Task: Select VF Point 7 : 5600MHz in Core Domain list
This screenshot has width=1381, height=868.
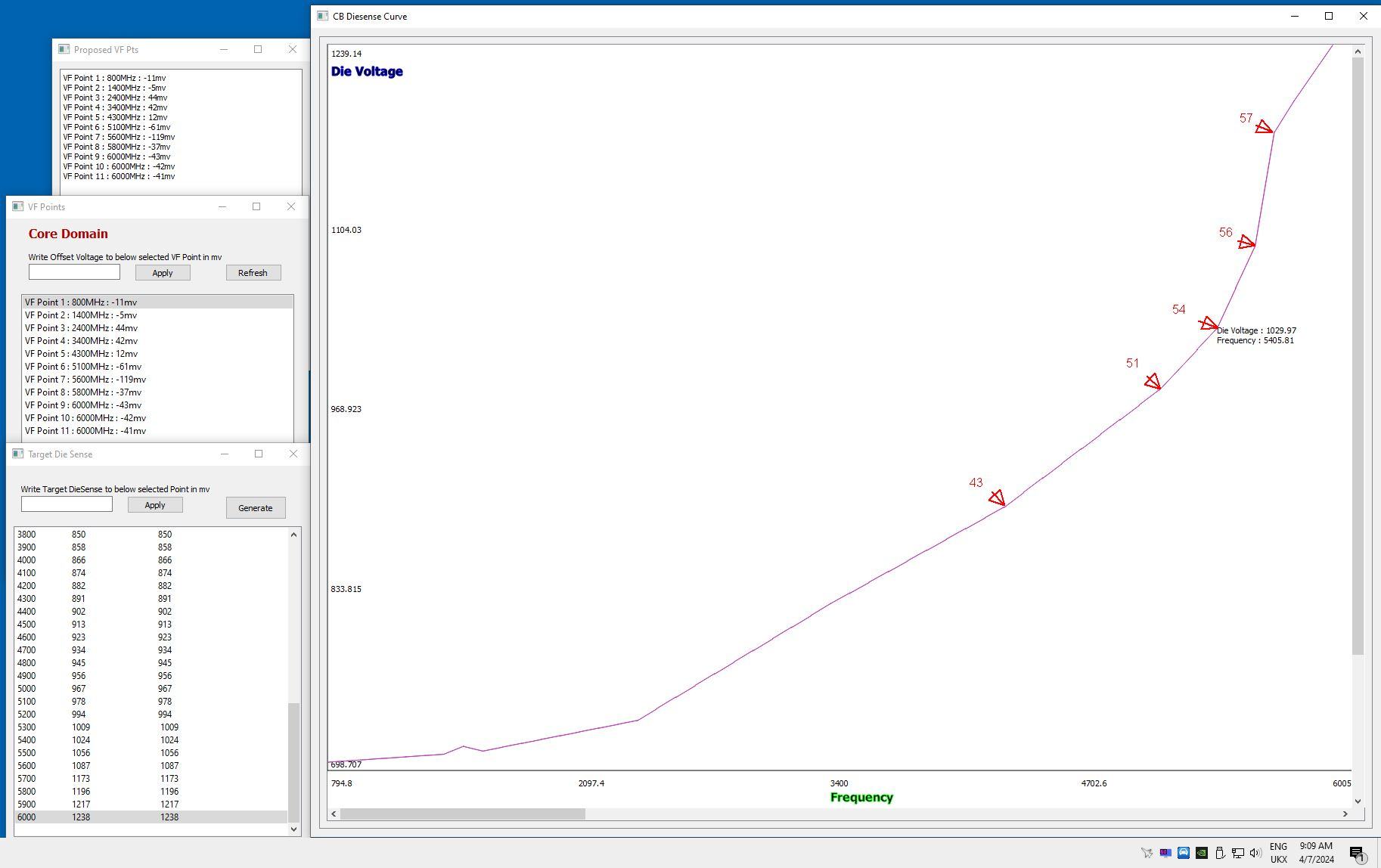Action: tap(157, 380)
